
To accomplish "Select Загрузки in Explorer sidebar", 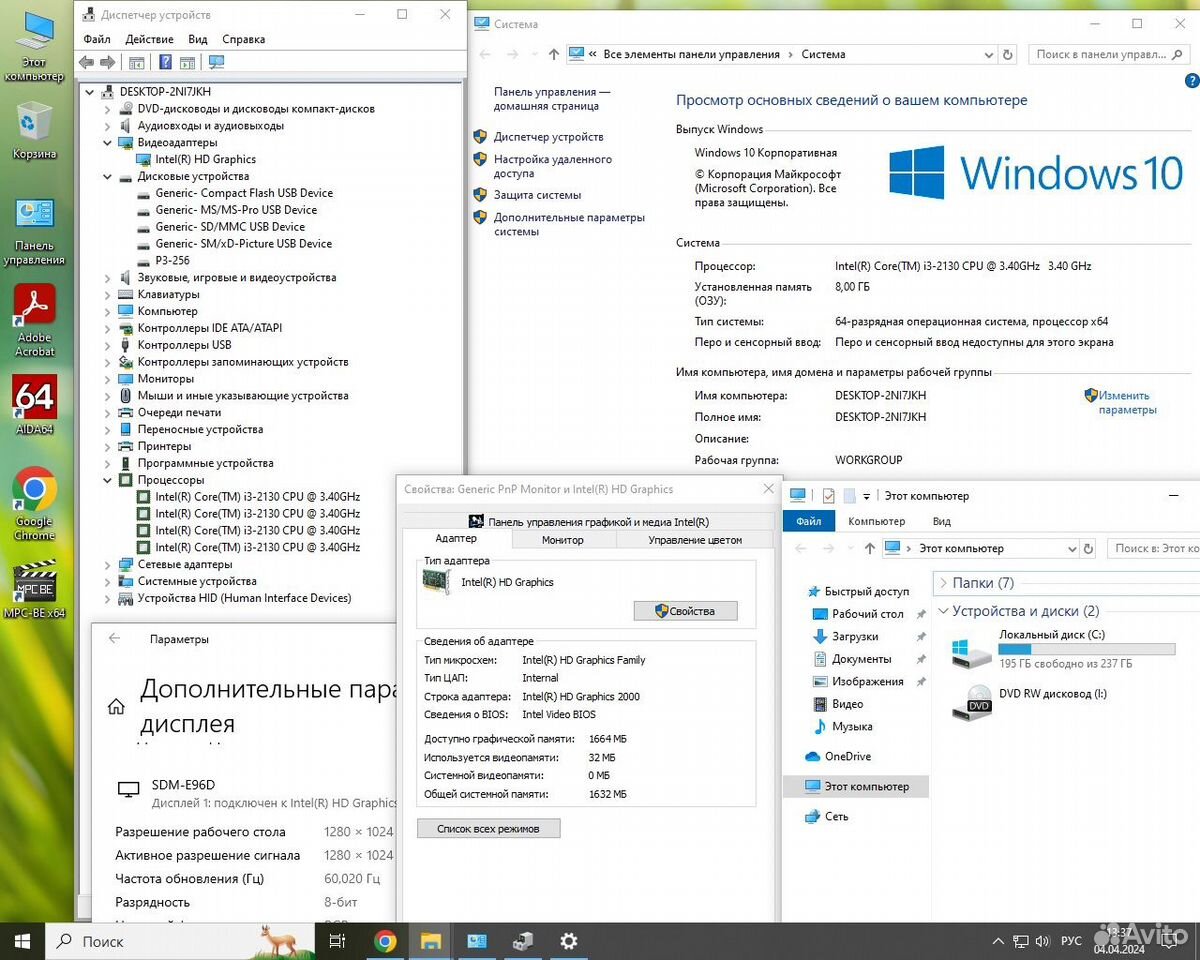I will tap(855, 636).
